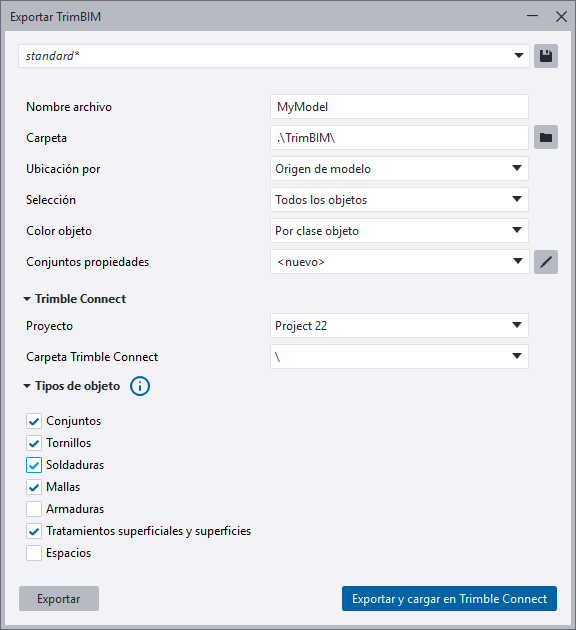
Task: Close the Exportar TrimBIM dialog
Action: pos(561,16)
